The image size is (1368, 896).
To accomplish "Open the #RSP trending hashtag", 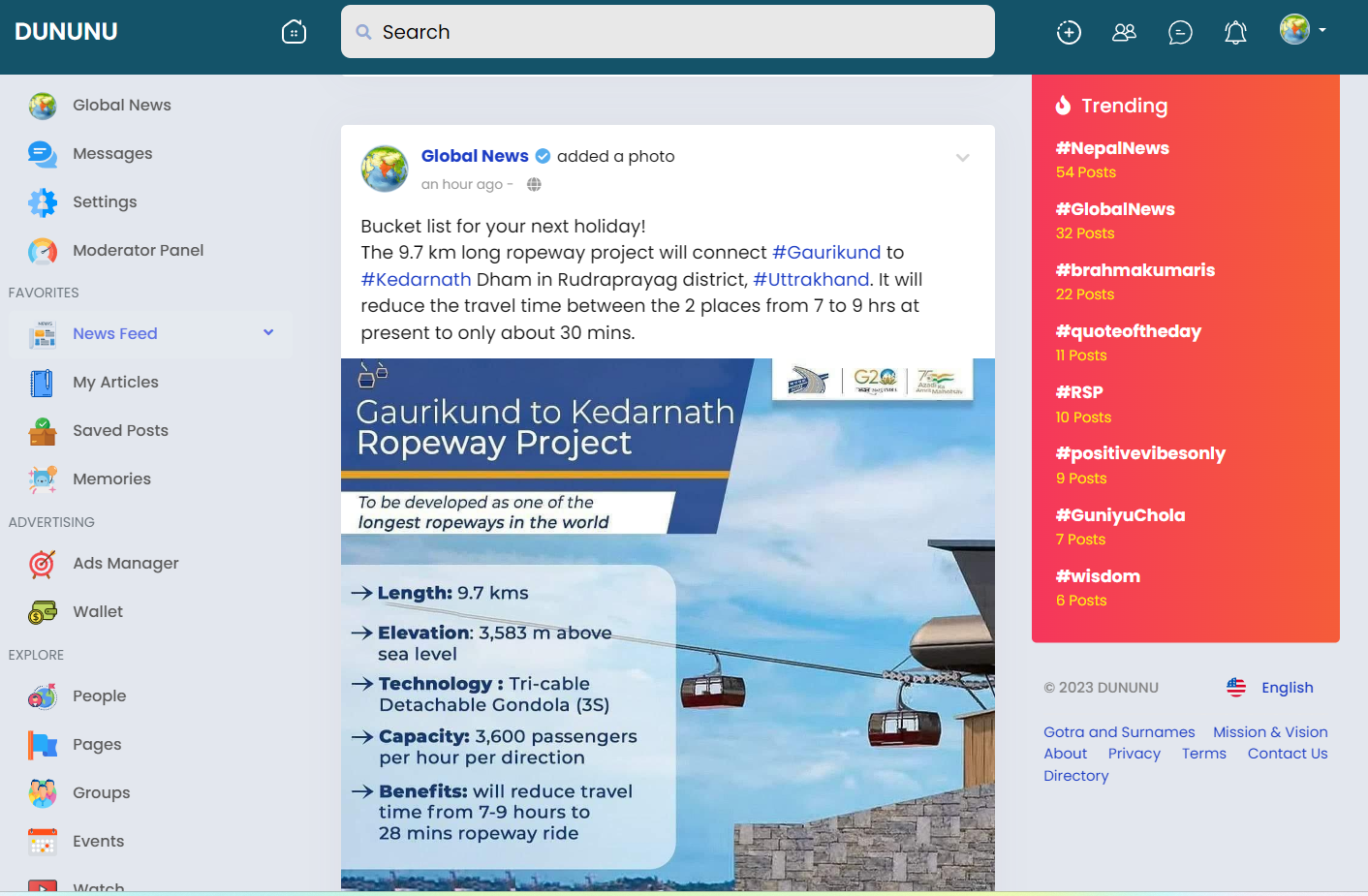I will coord(1079,392).
